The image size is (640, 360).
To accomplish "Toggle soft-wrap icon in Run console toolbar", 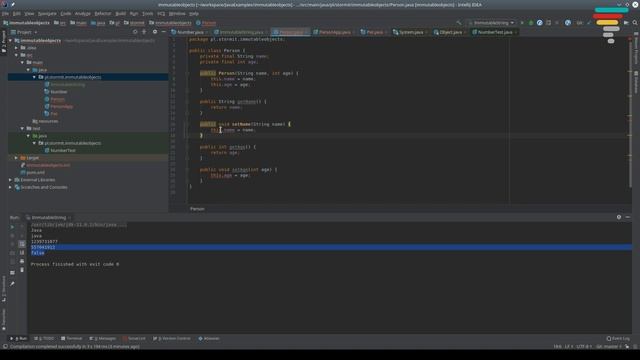I will [22, 244].
